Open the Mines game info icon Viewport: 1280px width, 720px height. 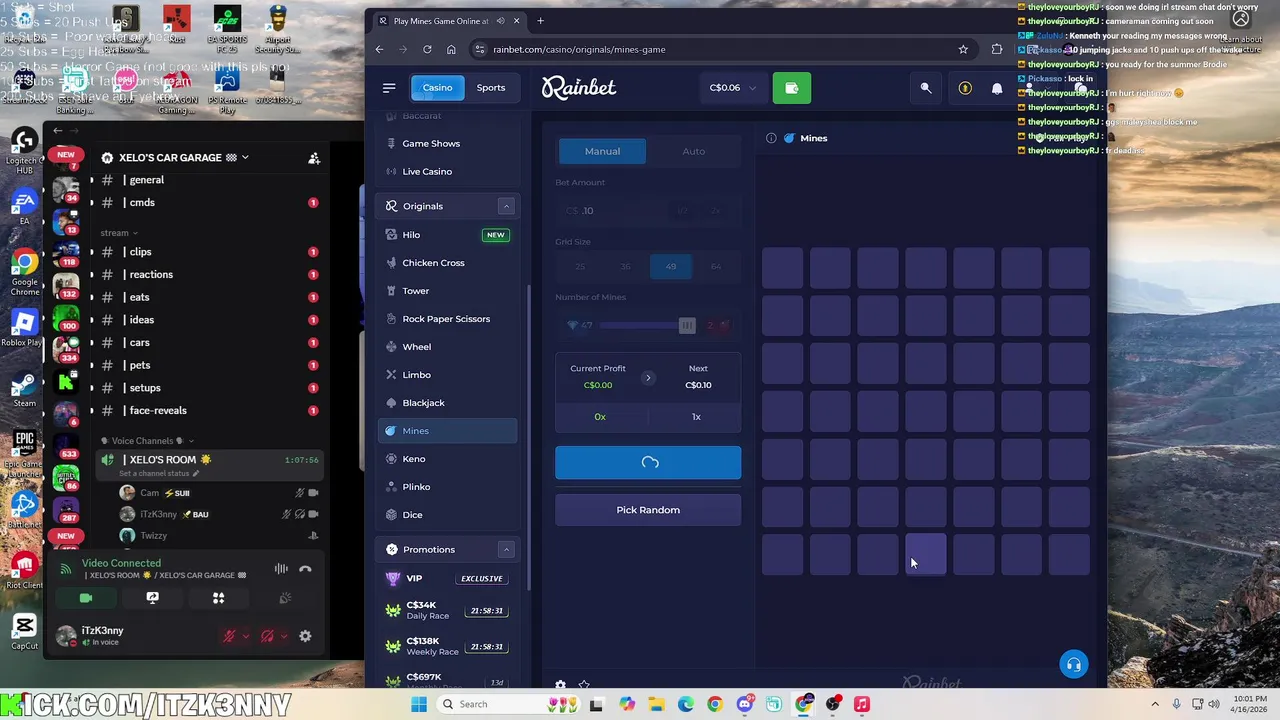pos(771,138)
